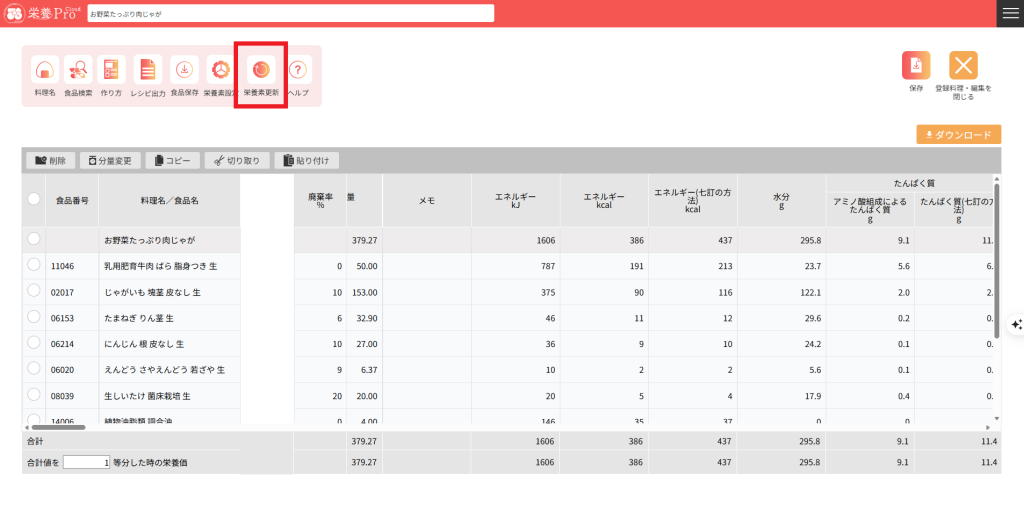Screen dimensions: 1024x505
Task: Click the レシピ出力 recipe output icon
Action: click(148, 71)
